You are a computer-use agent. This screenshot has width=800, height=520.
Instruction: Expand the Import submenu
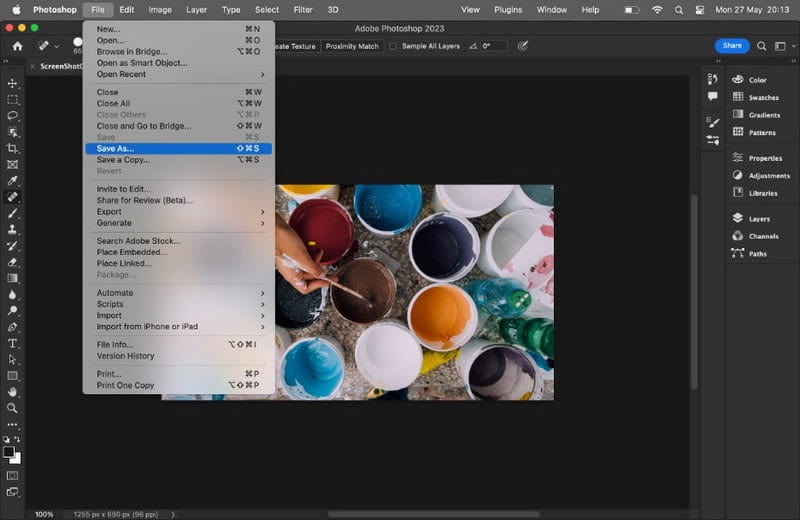(x=179, y=315)
